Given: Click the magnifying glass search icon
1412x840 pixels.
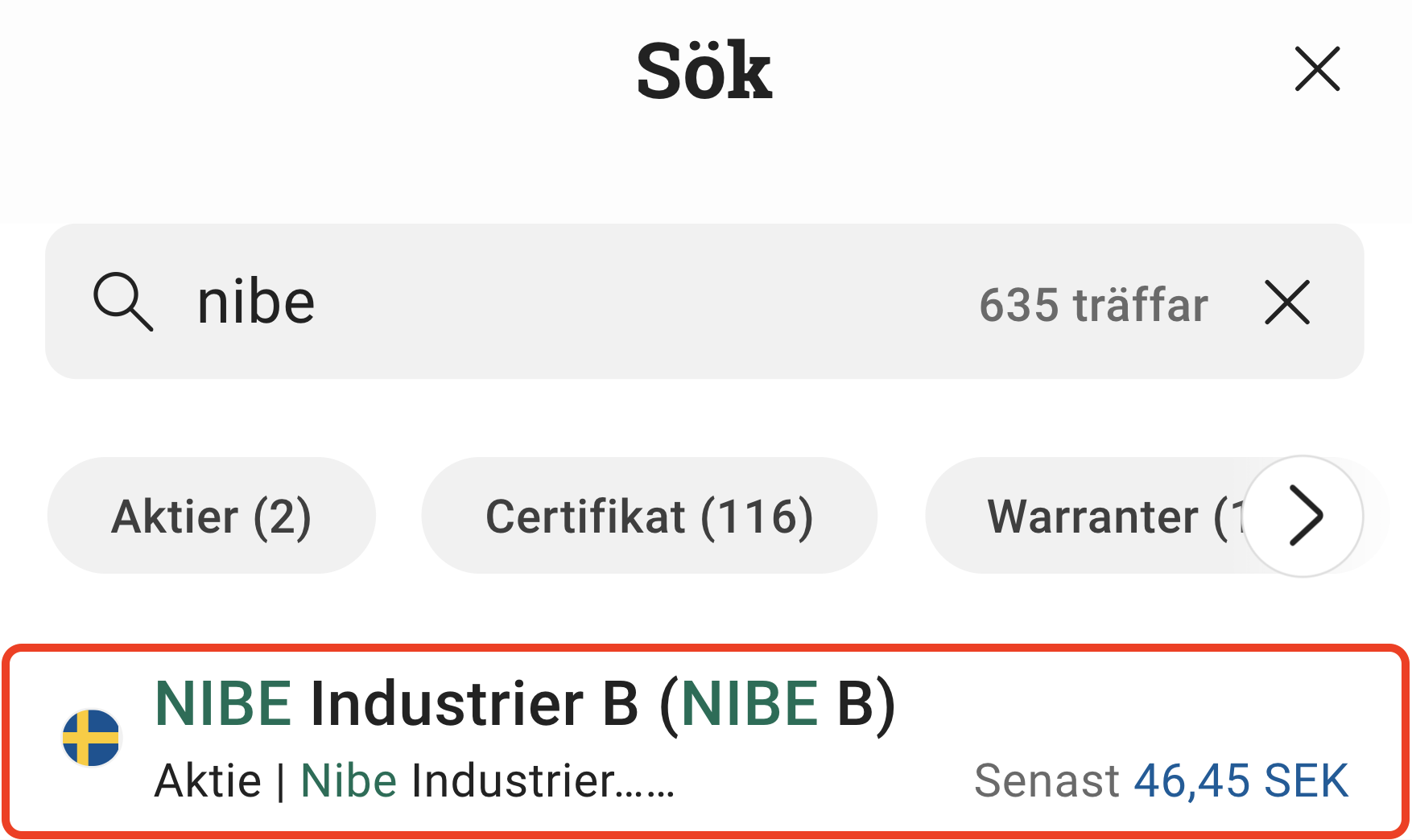Looking at the screenshot, I should (x=122, y=302).
